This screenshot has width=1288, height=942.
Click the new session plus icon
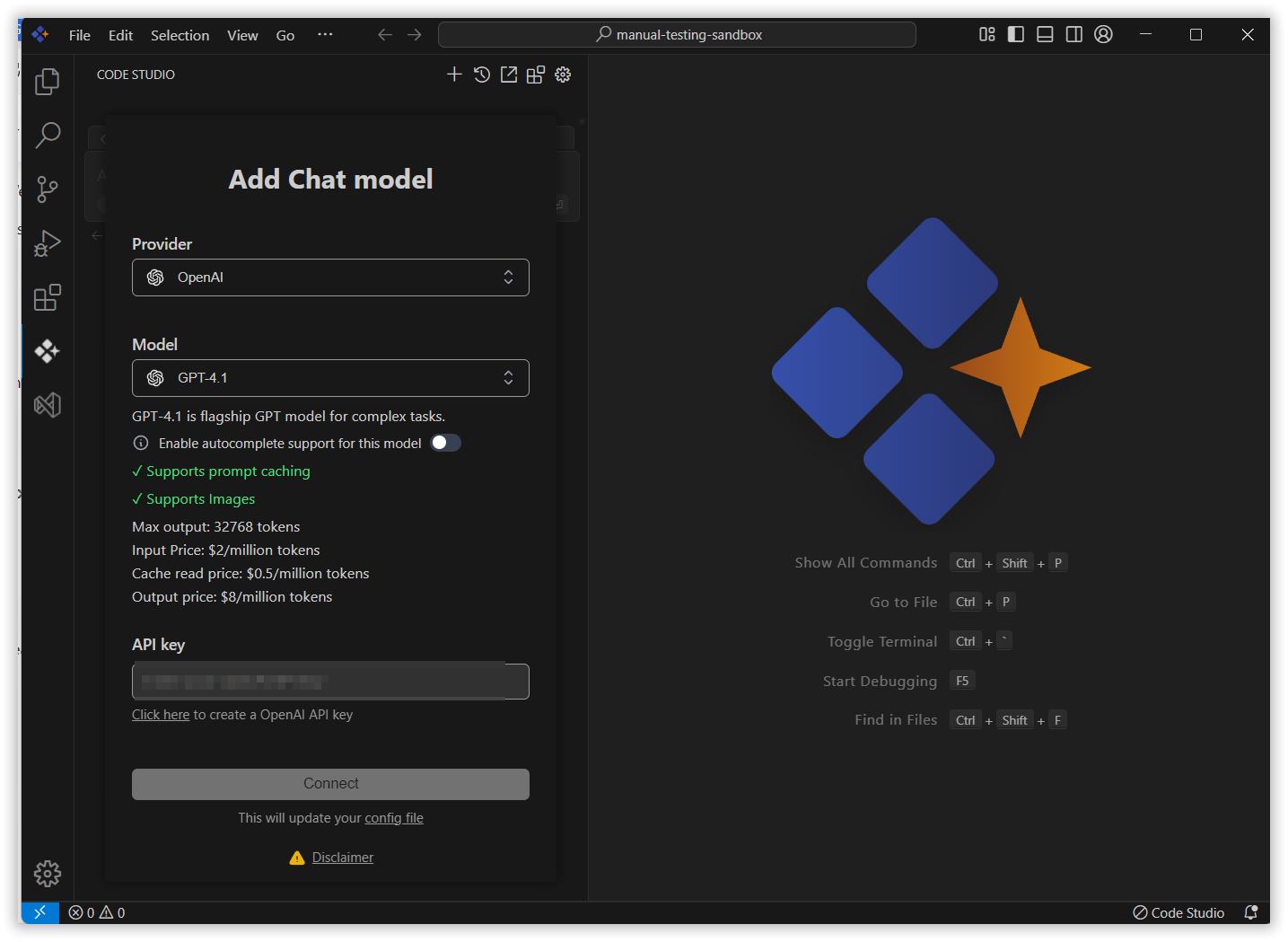[454, 75]
